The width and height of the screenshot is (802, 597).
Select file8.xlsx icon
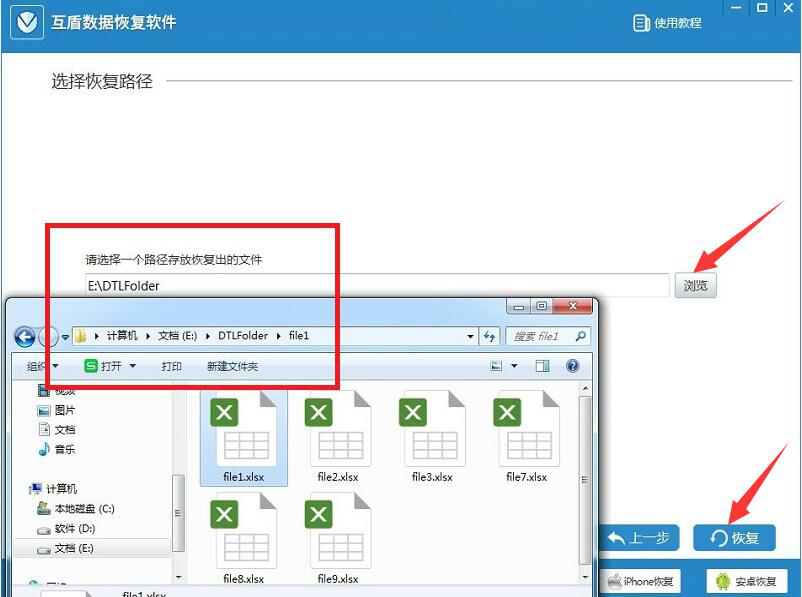click(x=243, y=538)
